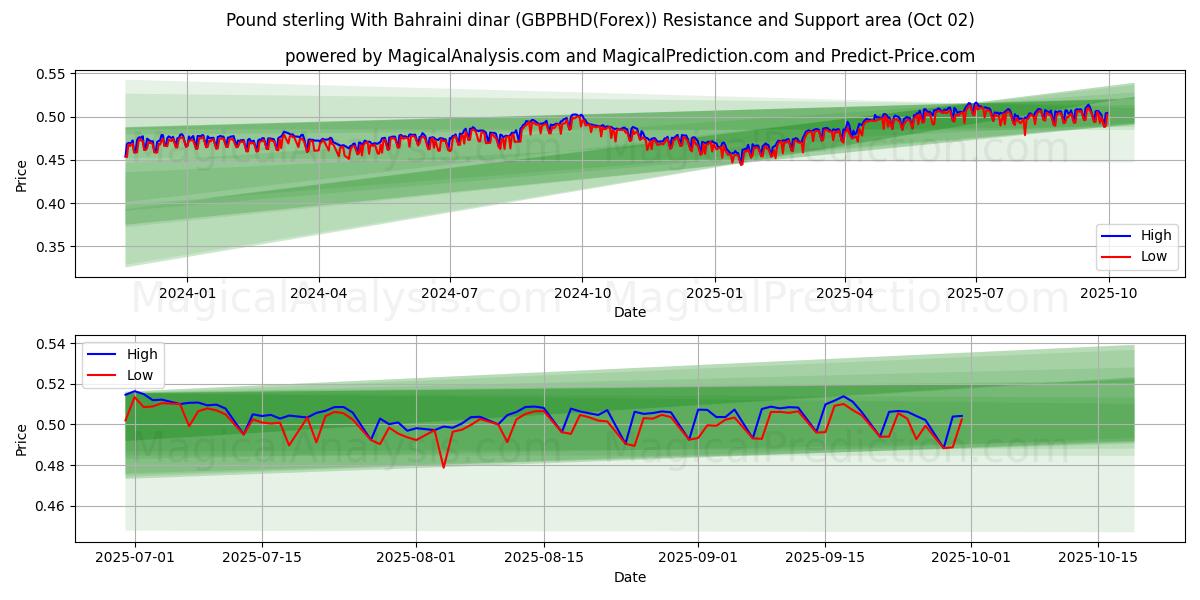The image size is (1200, 600).
Task: Click the Date axis label under the top chart
Action: (x=630, y=312)
